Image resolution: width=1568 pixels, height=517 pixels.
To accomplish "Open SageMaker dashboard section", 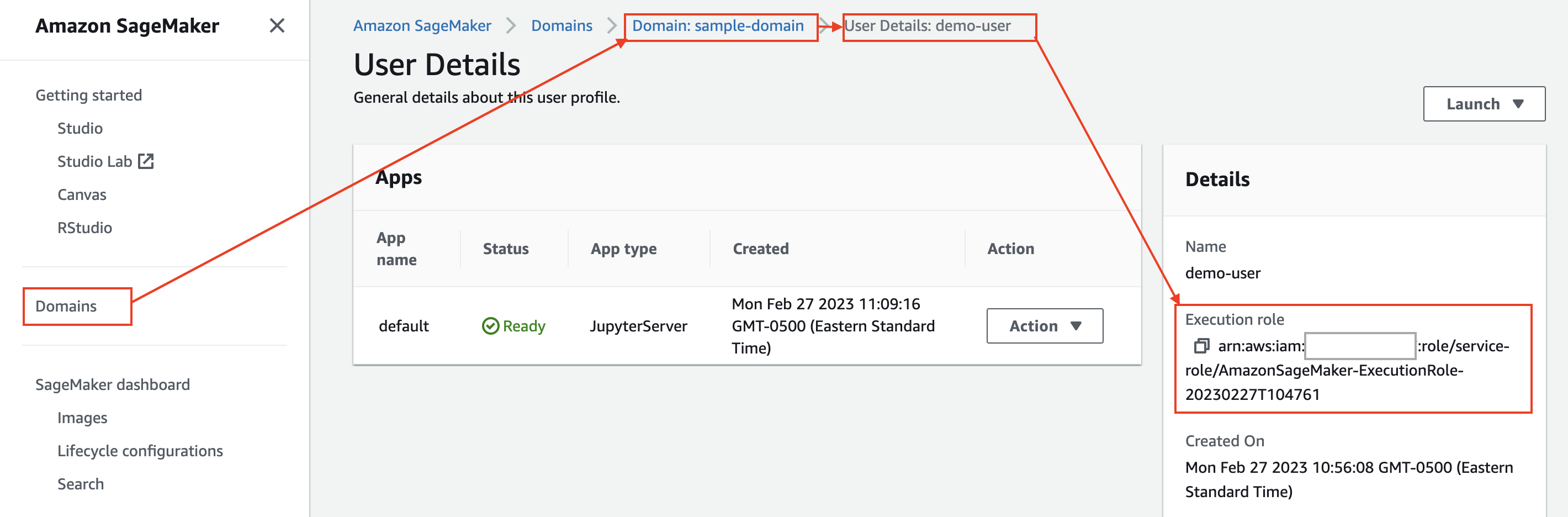I will 113,385.
